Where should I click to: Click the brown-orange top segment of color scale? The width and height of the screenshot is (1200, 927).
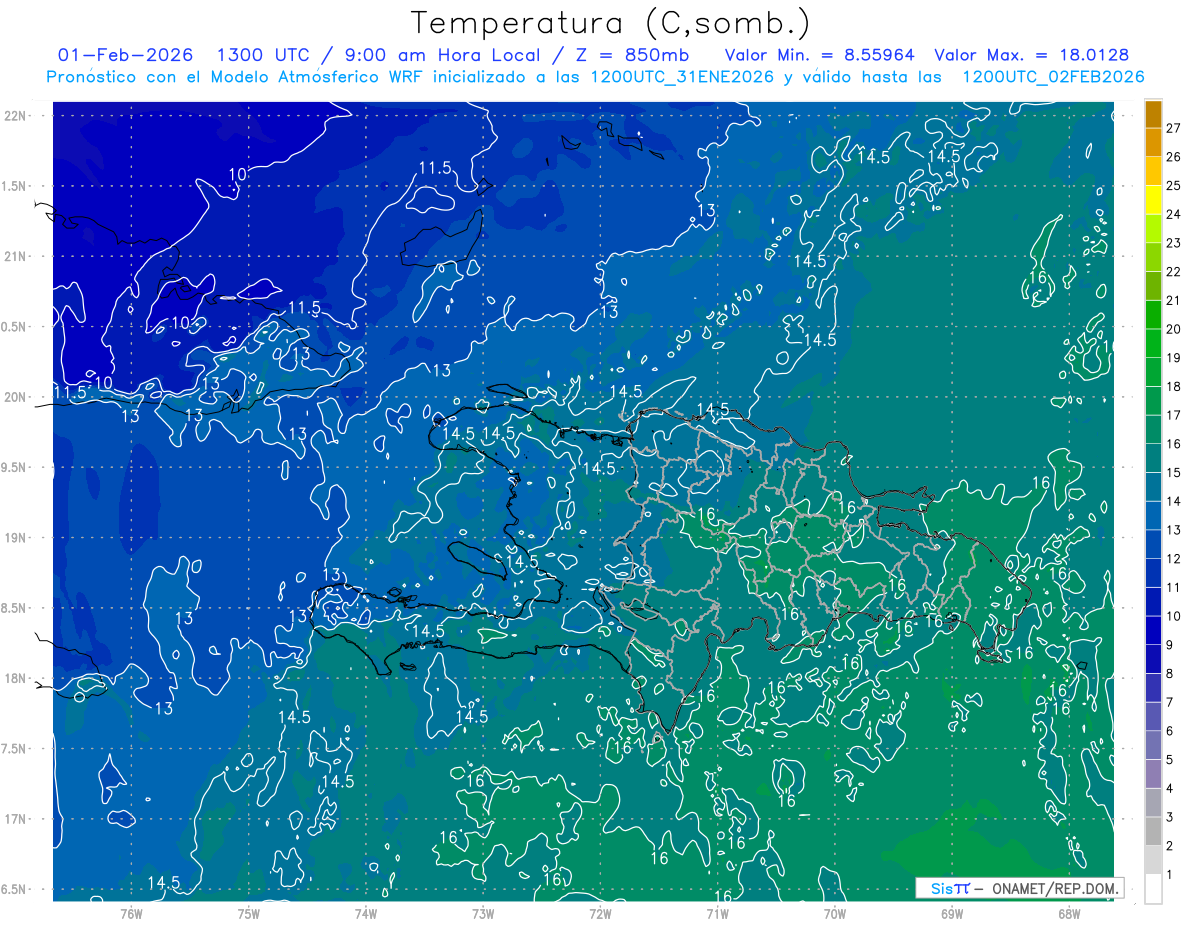tap(1153, 114)
